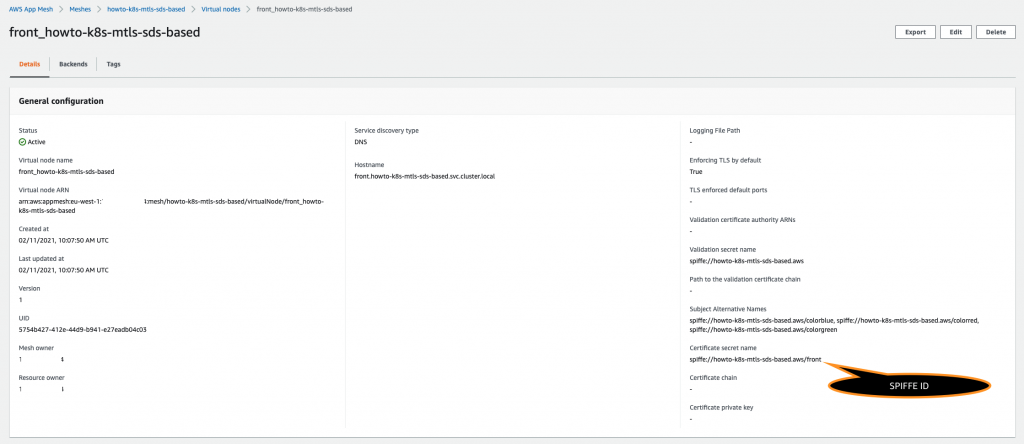Click the Certificate chain label
This screenshot has width=1024, height=444.
tap(712, 377)
